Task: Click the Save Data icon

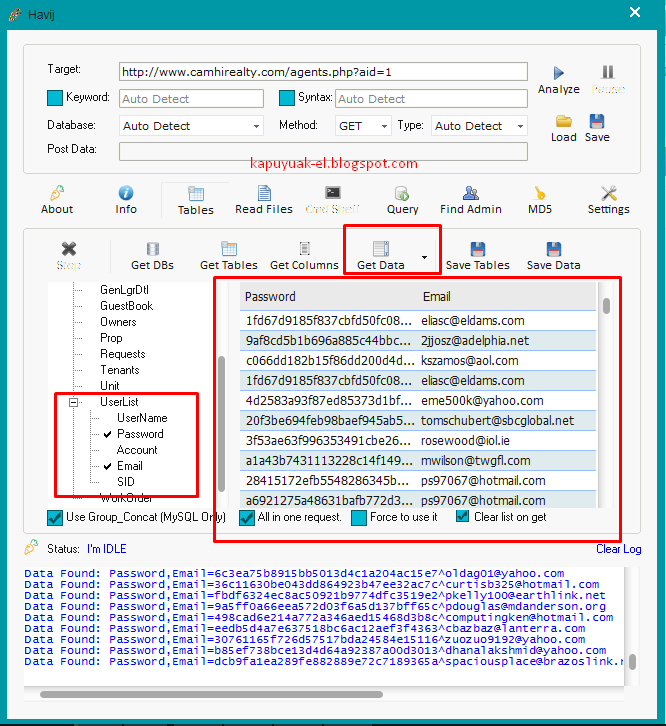Action: coord(553,249)
